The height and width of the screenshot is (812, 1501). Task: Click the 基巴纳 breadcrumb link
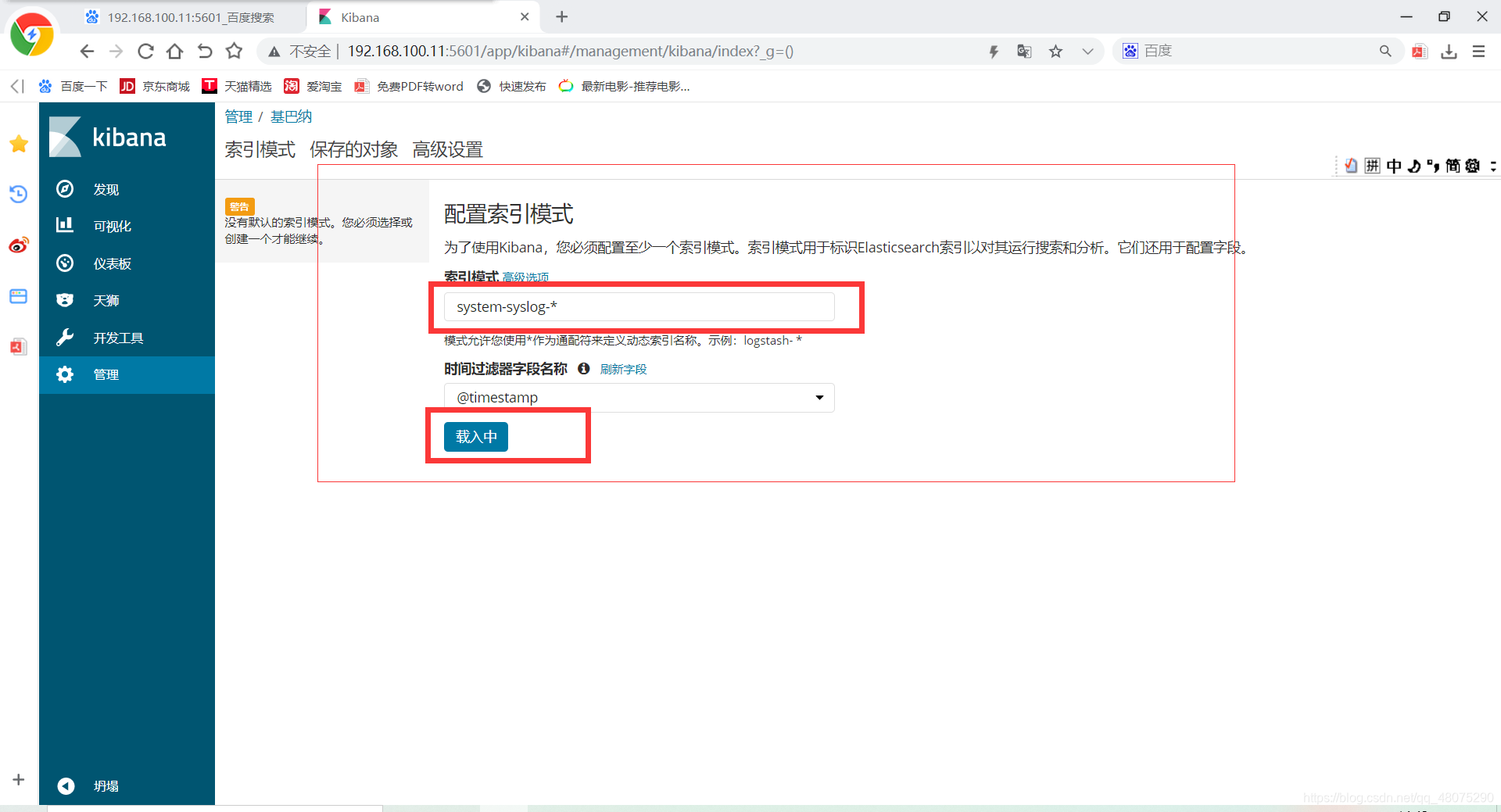coord(291,116)
